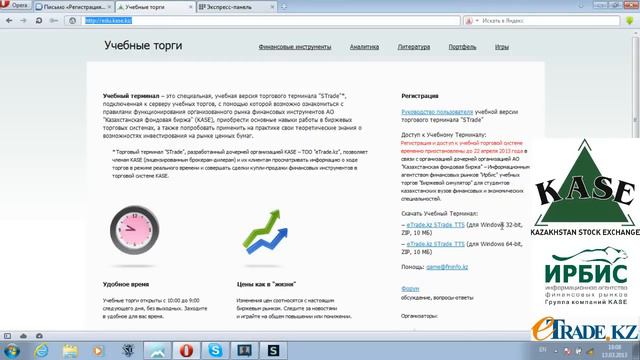This screenshot has width=640, height=360.
Task: Click the Opera Link cloud icon in status bar
Action: 23,336
